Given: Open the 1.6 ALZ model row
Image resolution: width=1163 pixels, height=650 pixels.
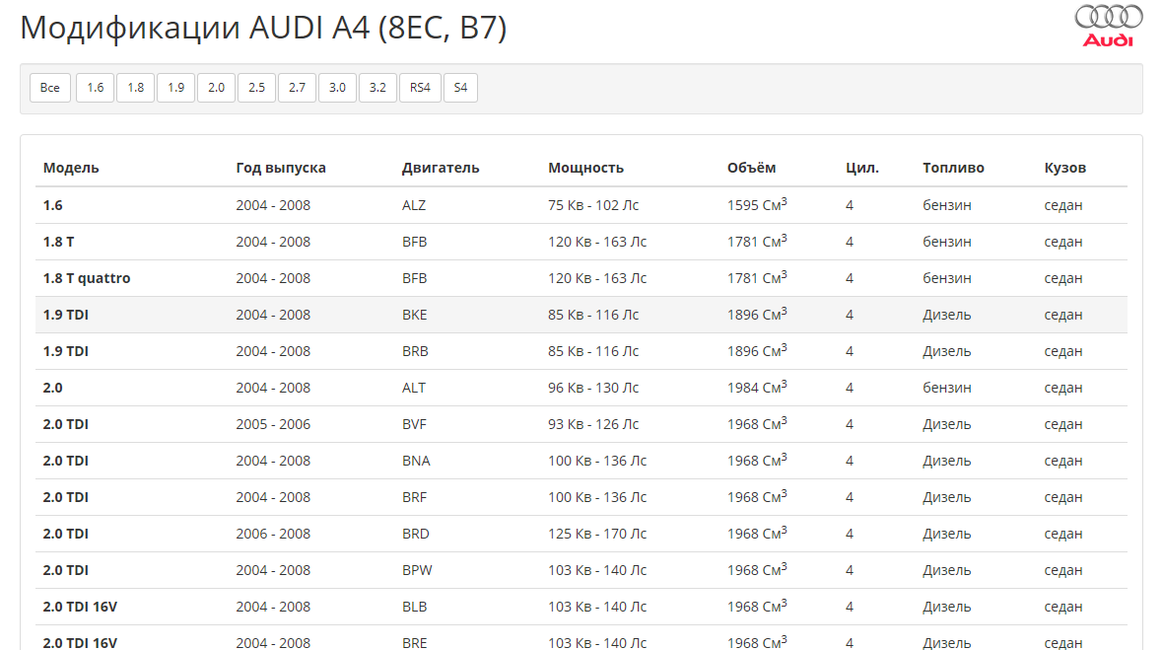Looking at the screenshot, I should pos(53,205).
